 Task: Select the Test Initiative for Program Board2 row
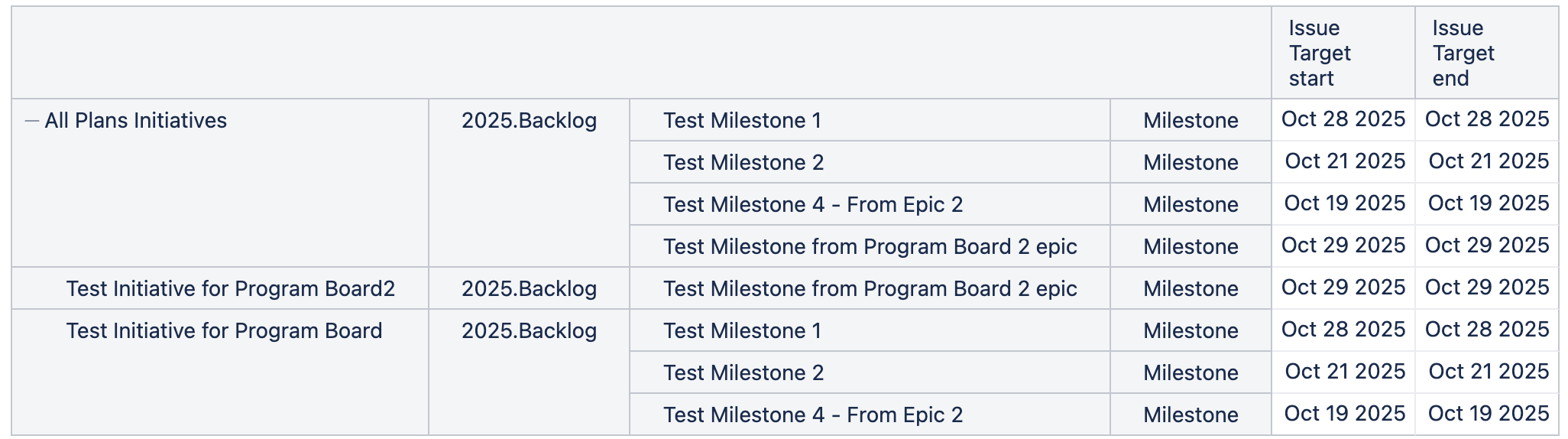(230, 289)
